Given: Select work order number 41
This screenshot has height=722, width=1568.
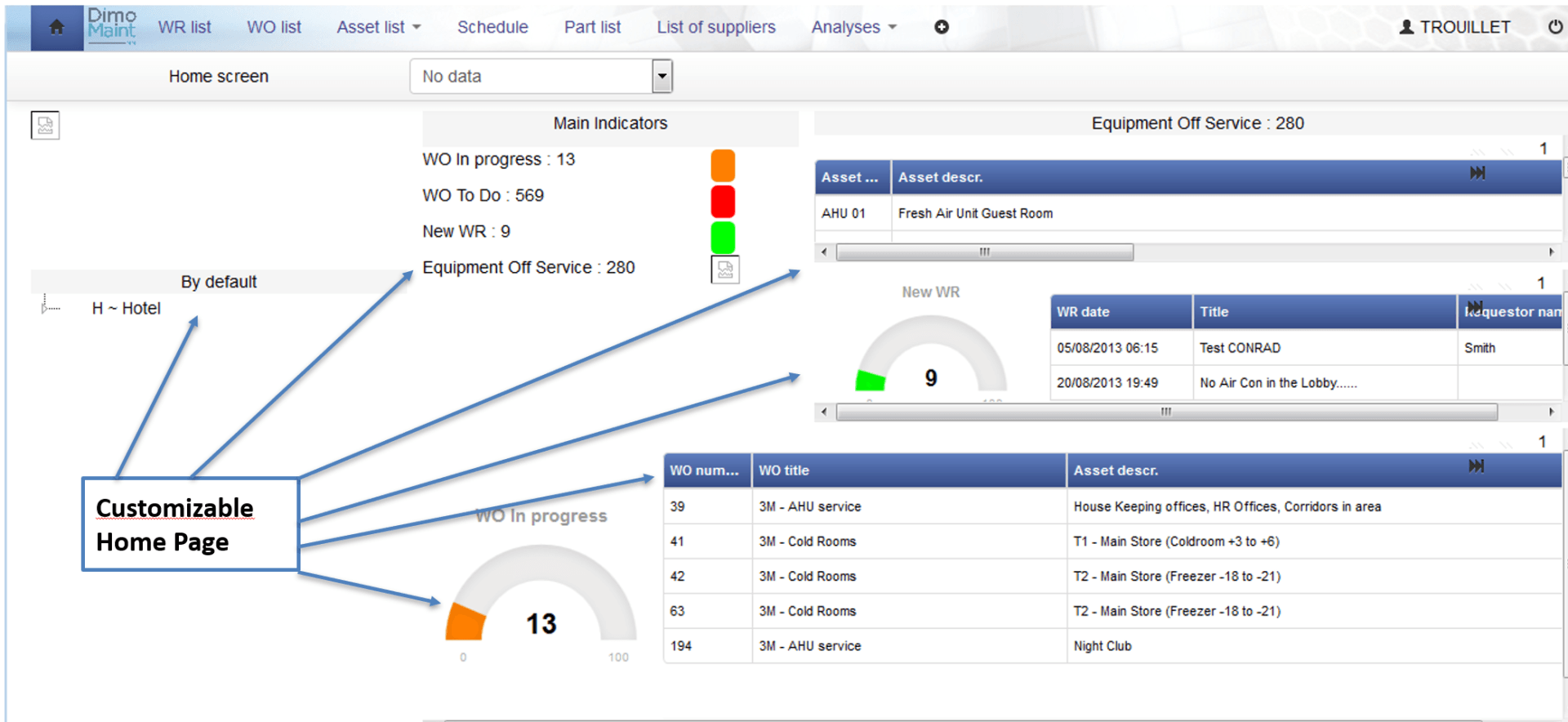Looking at the screenshot, I should [707, 541].
